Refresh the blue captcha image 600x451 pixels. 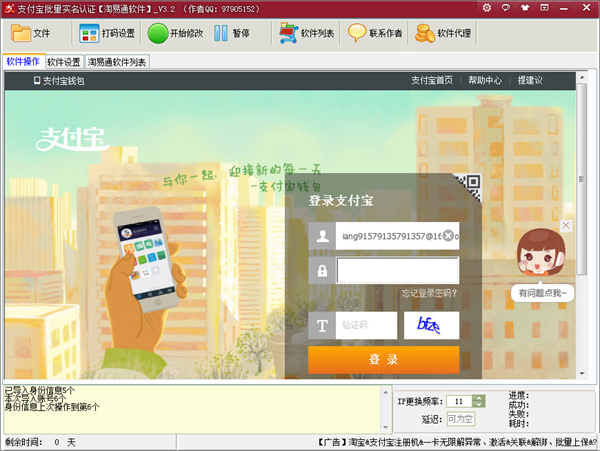coord(432,325)
